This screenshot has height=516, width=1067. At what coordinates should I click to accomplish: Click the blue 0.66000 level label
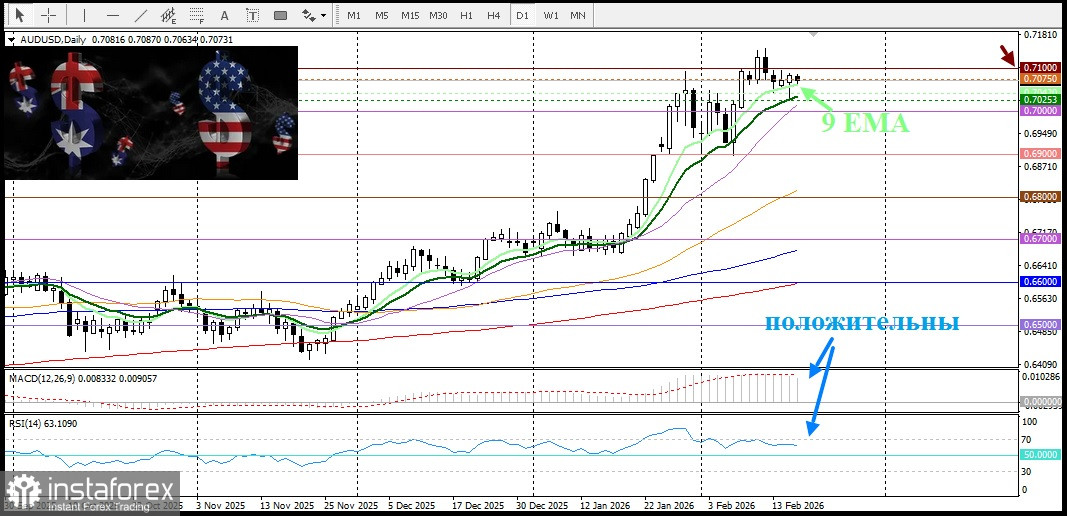point(1040,282)
